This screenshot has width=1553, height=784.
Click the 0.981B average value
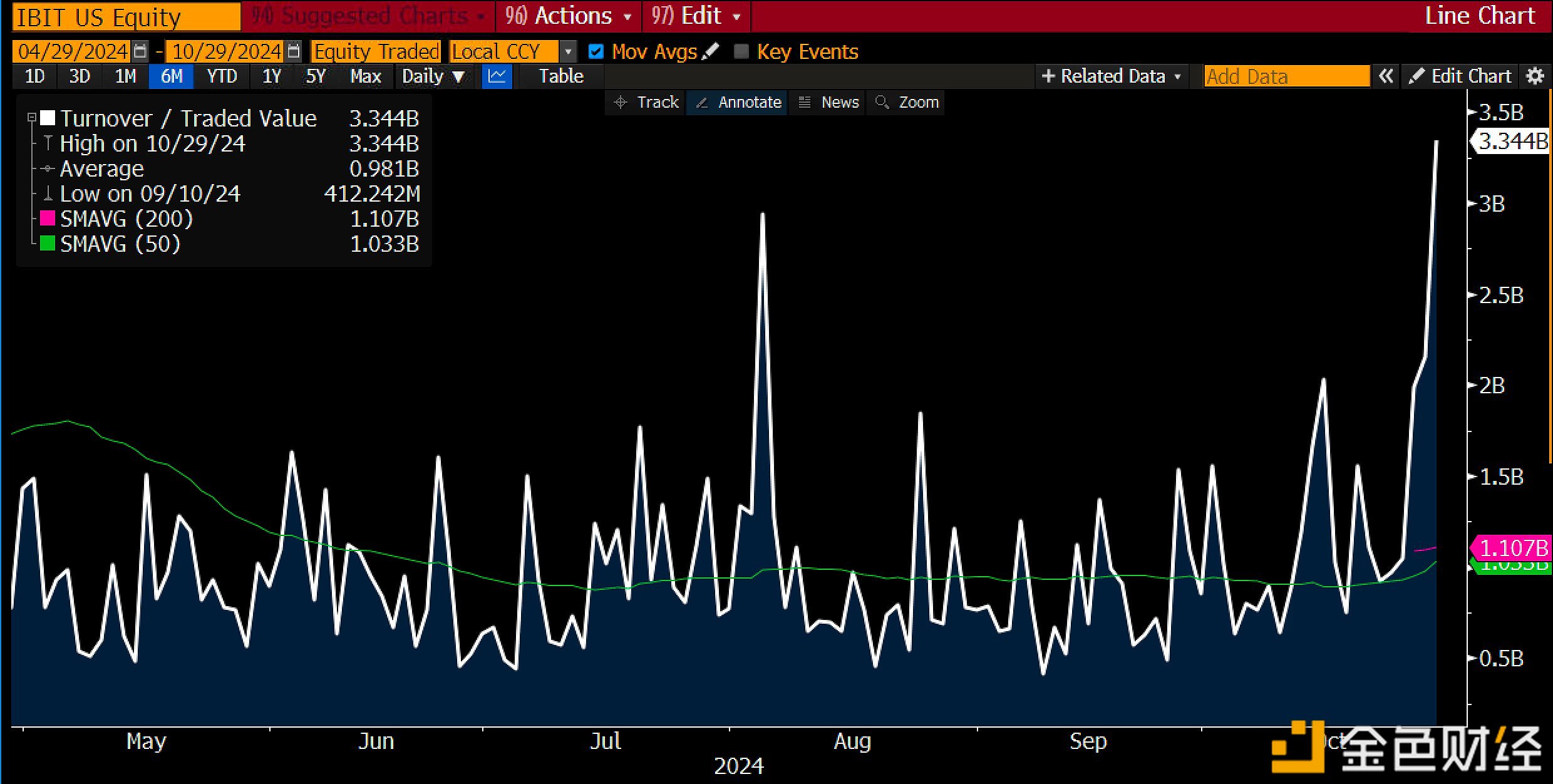coord(384,168)
